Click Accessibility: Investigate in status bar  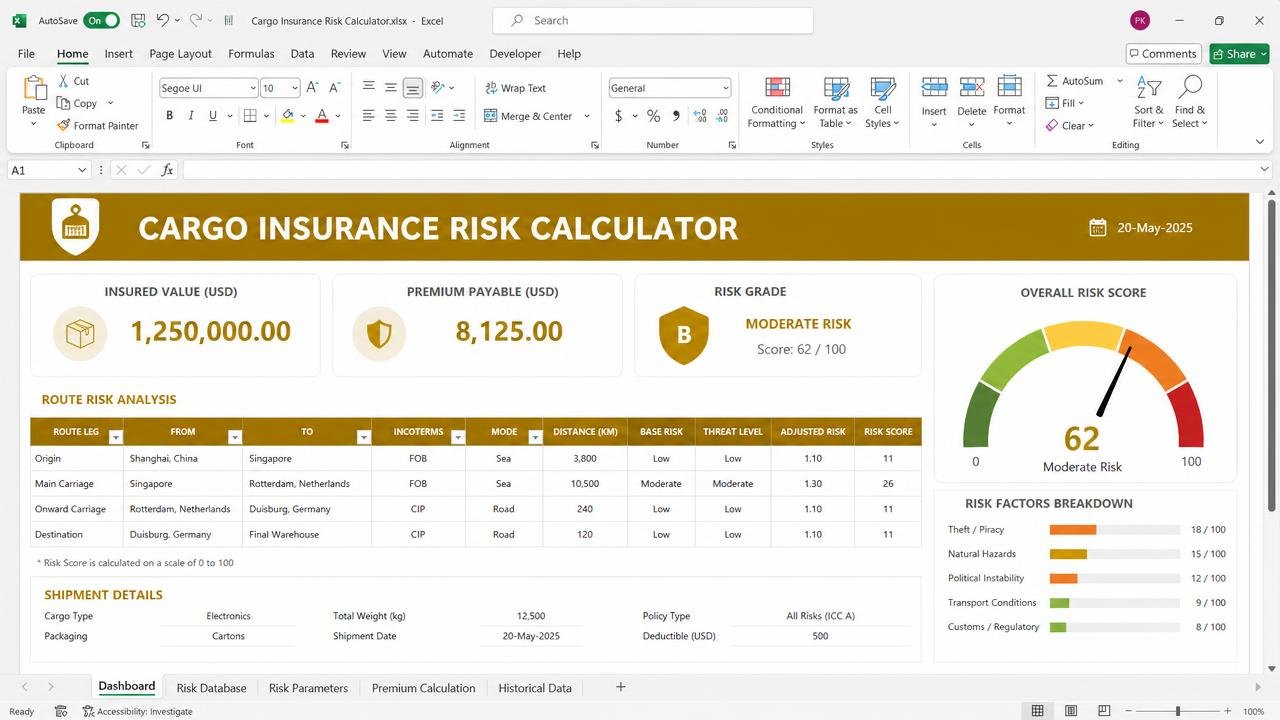click(138, 711)
